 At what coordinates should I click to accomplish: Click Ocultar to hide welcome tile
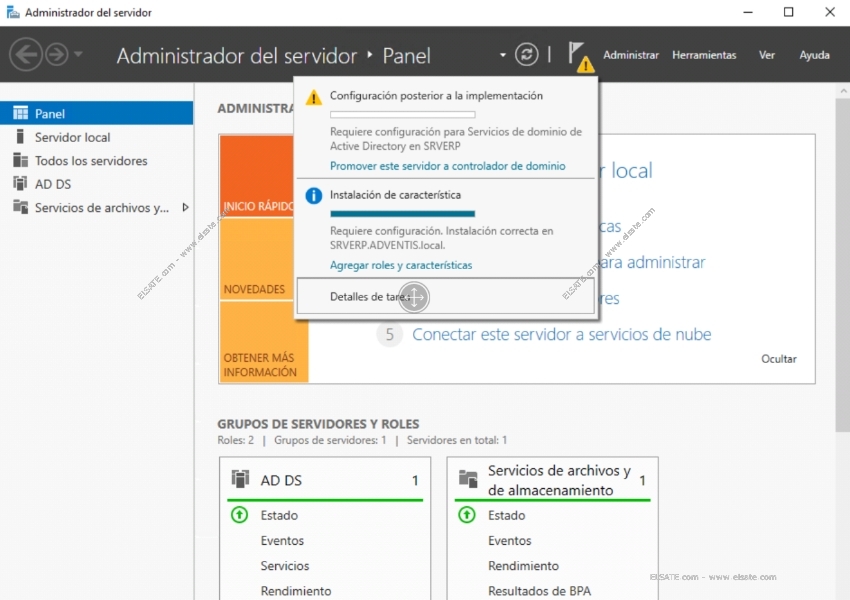pyautogui.click(x=778, y=359)
